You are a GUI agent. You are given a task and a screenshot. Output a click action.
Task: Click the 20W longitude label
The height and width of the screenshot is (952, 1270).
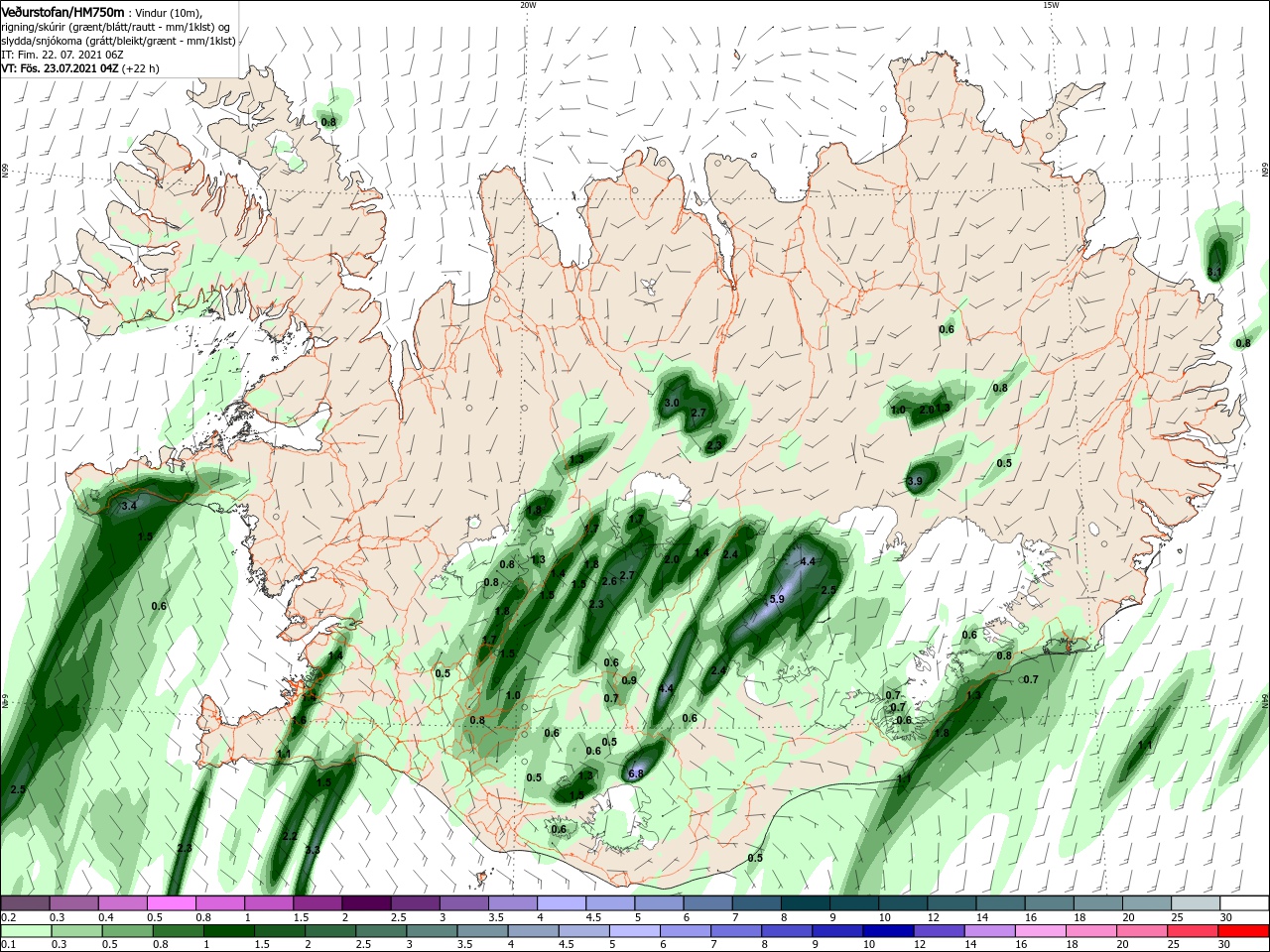[528, 5]
